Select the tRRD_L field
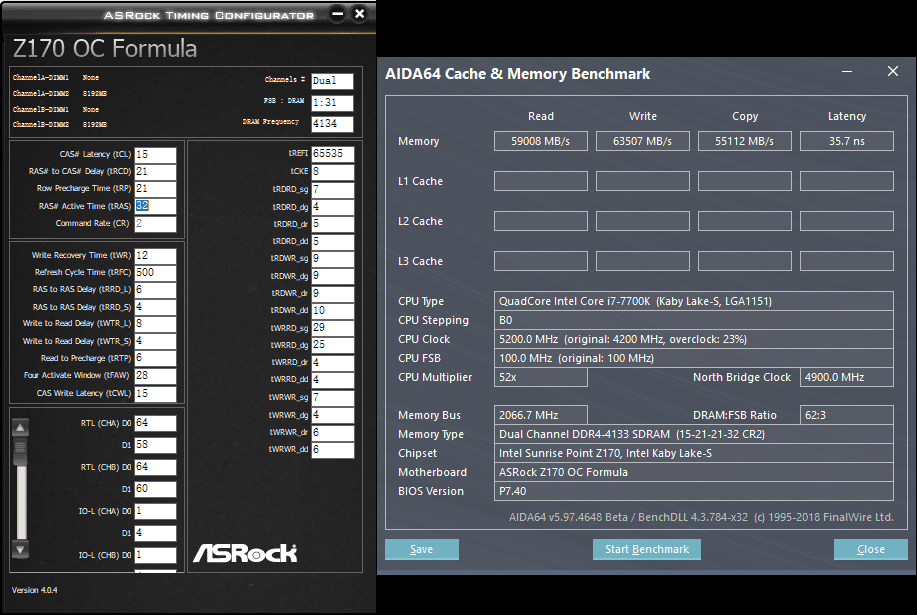This screenshot has height=615, width=917. [x=155, y=289]
